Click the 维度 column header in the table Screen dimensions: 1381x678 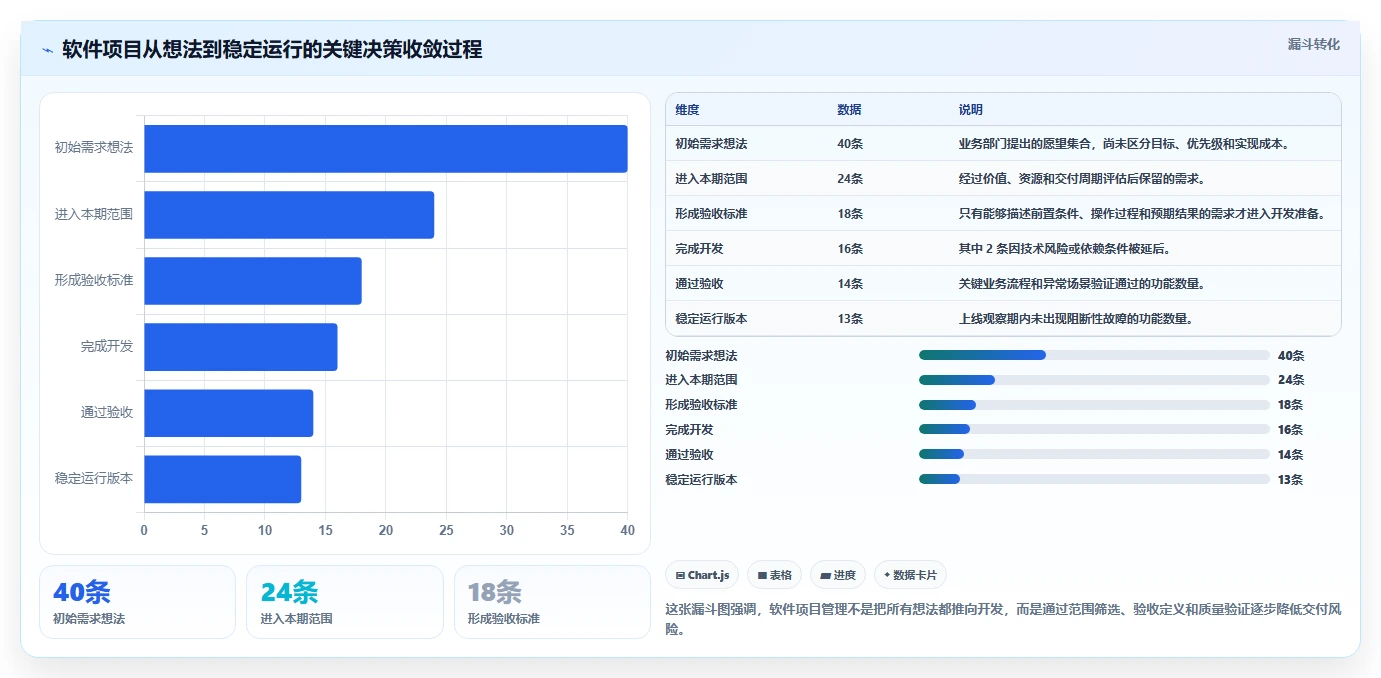(x=687, y=110)
